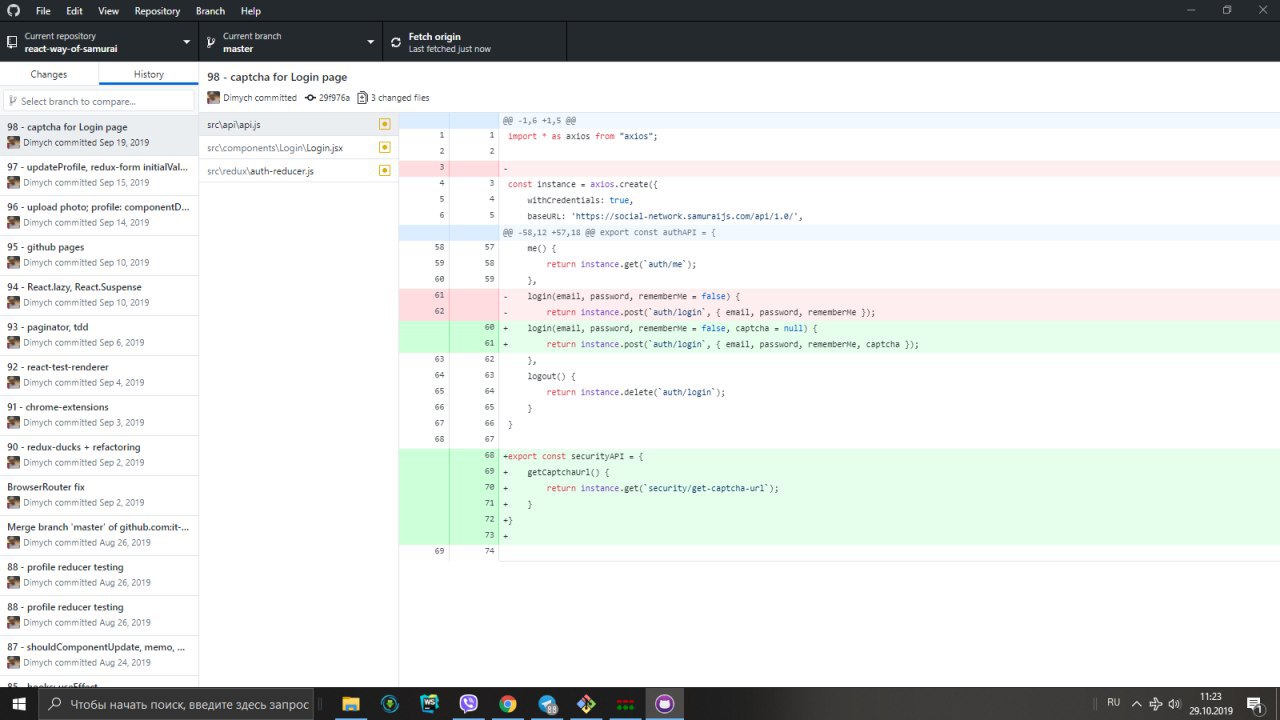1280x720 pixels.
Task: Click the commit hash icon next to 29f976a
Action: click(310, 98)
